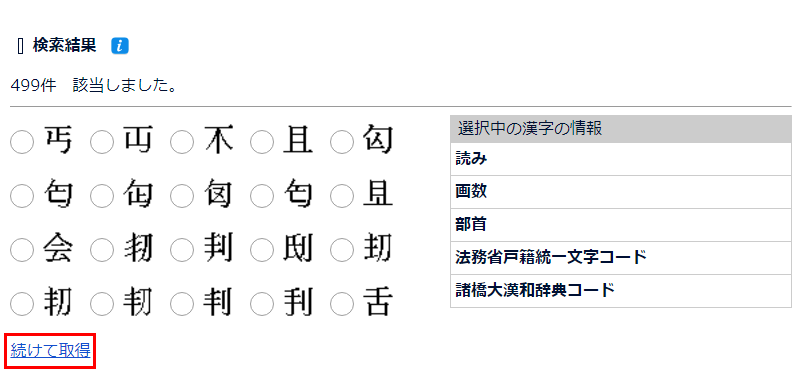Select the radio button for kanji 不
Screen dimensions: 801x373
(182, 142)
